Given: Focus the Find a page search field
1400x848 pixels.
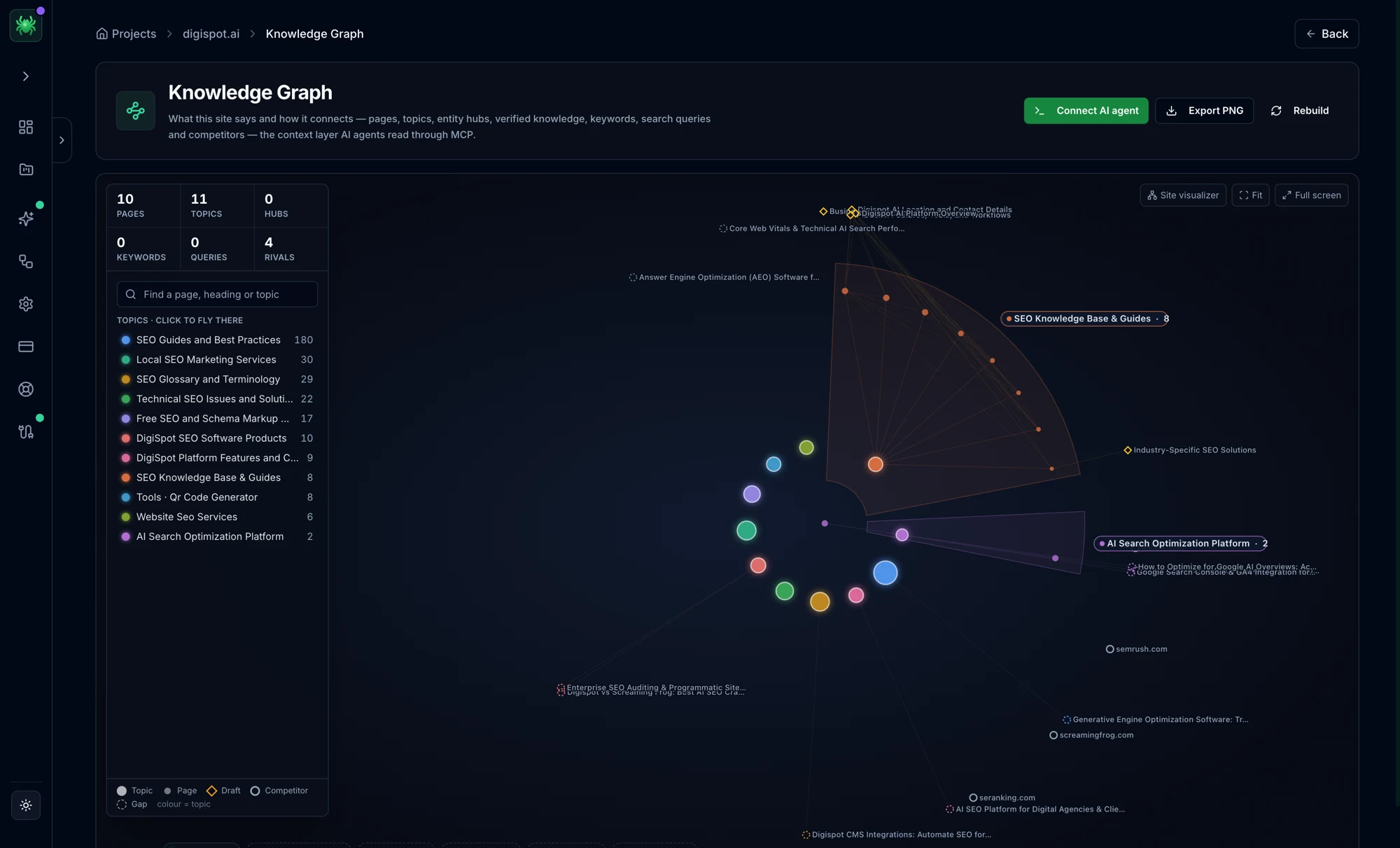Looking at the screenshot, I should coord(217,294).
